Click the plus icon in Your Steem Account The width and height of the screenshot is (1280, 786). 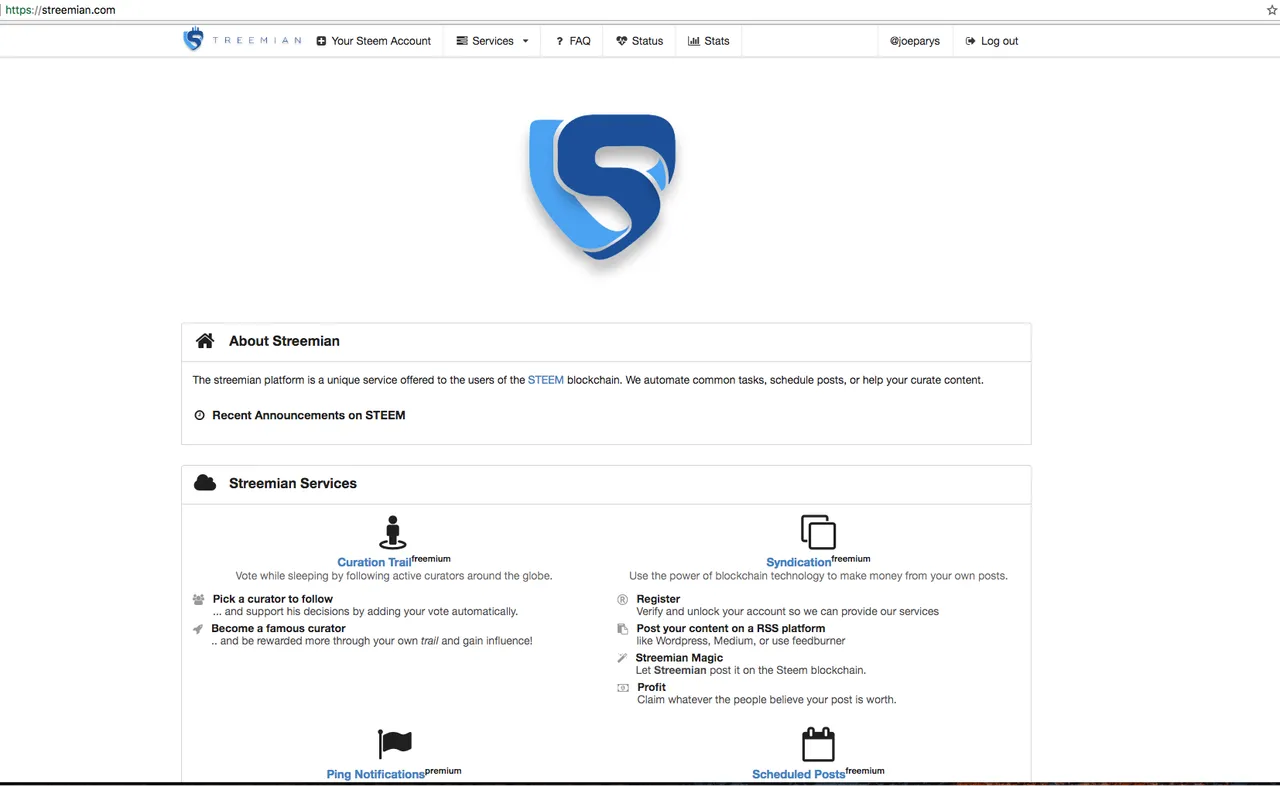pyautogui.click(x=321, y=41)
